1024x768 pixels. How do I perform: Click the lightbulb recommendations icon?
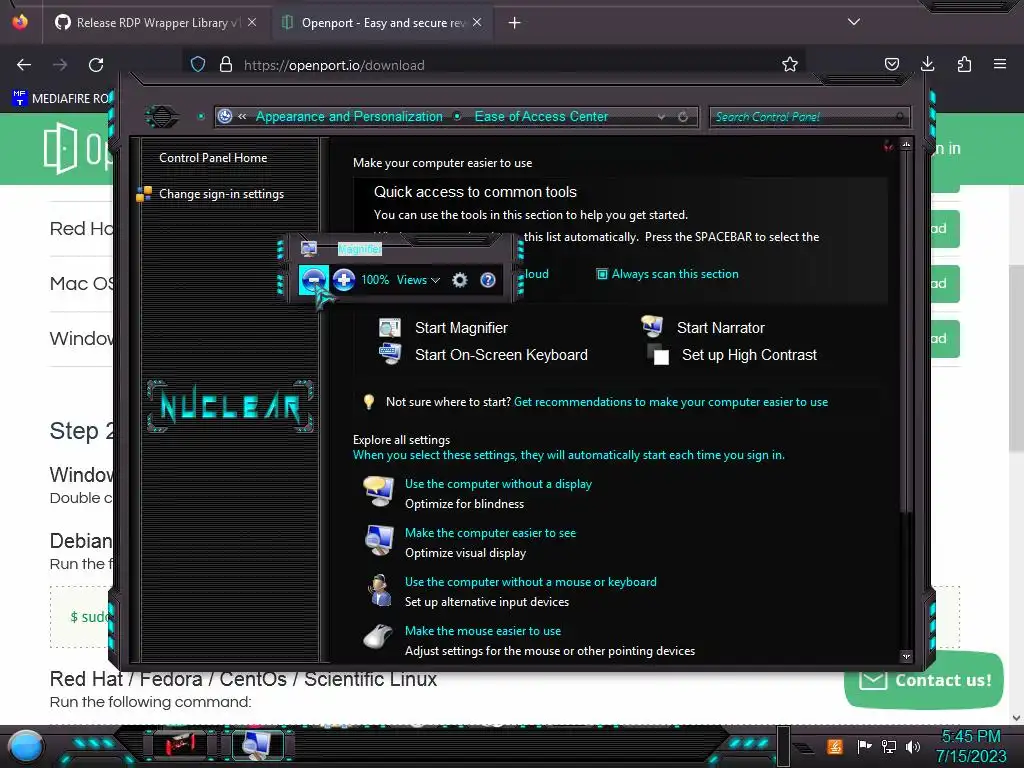(x=369, y=402)
